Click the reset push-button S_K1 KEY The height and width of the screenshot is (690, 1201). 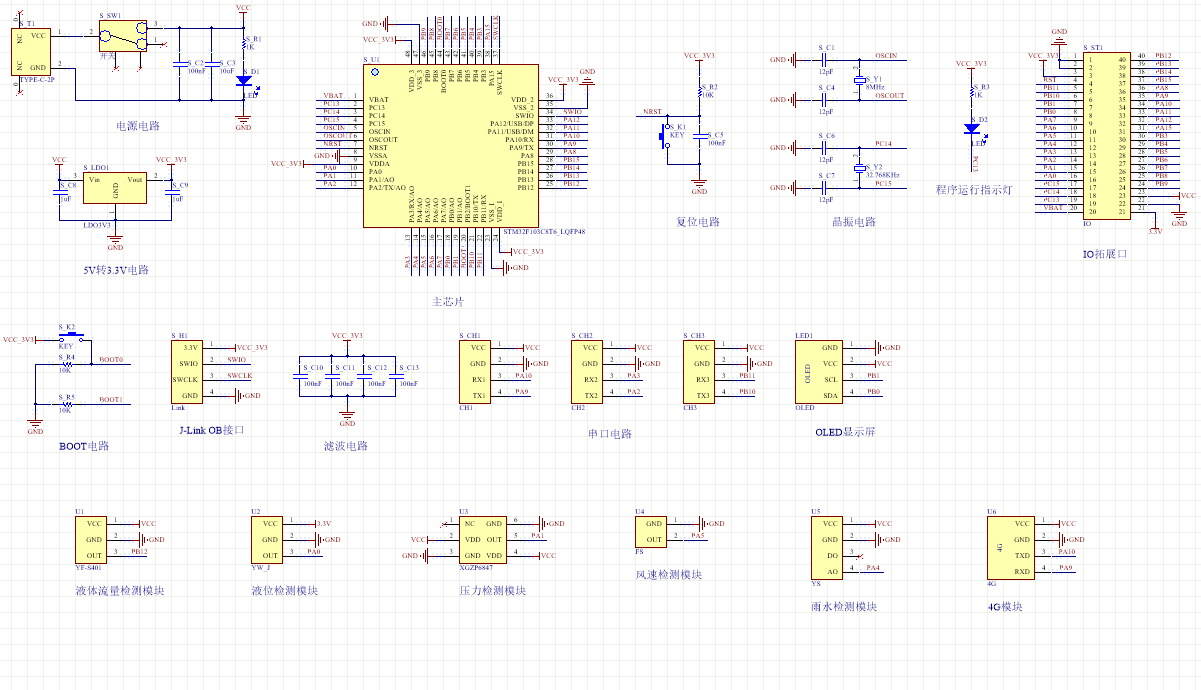click(x=664, y=135)
